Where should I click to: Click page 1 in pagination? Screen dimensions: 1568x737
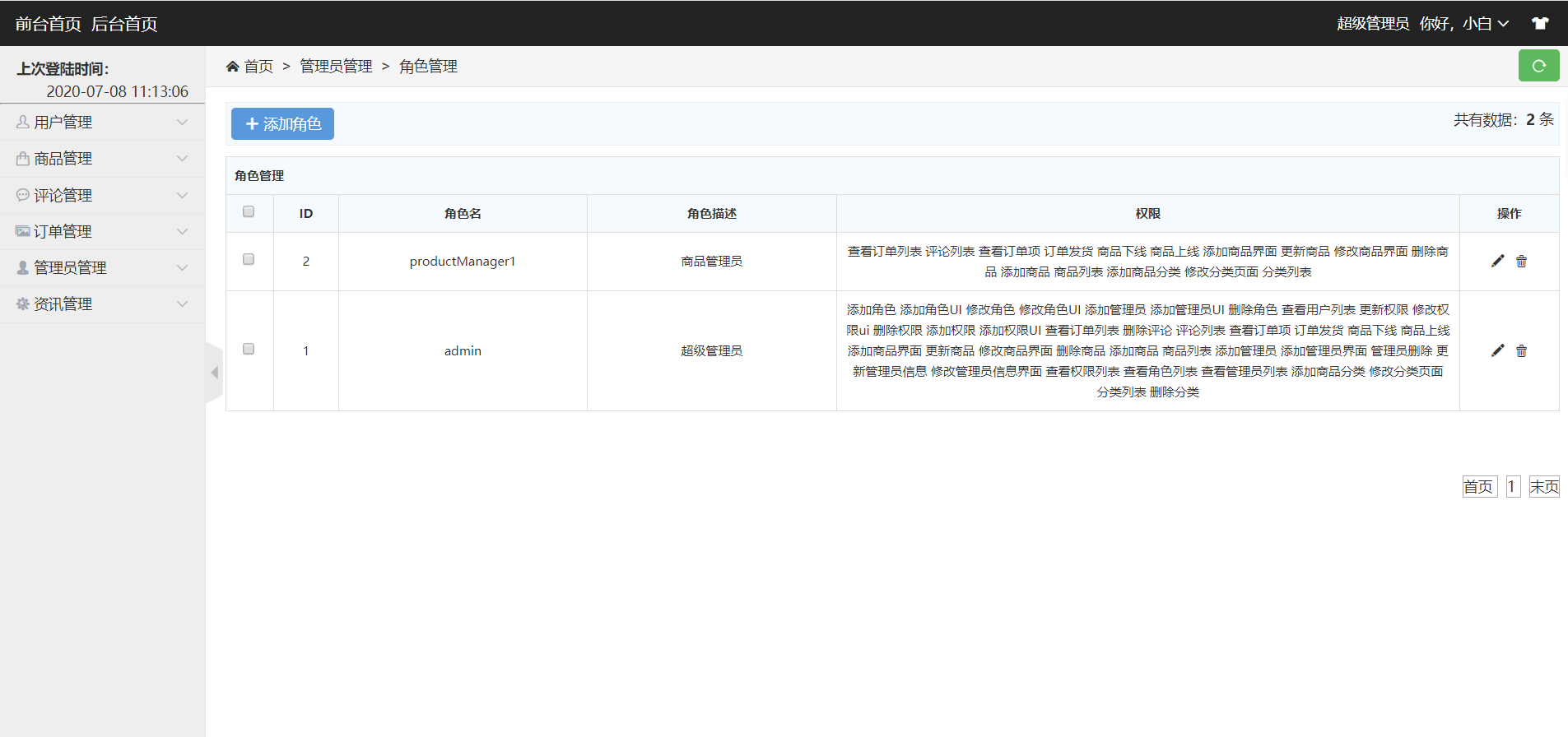point(1513,487)
